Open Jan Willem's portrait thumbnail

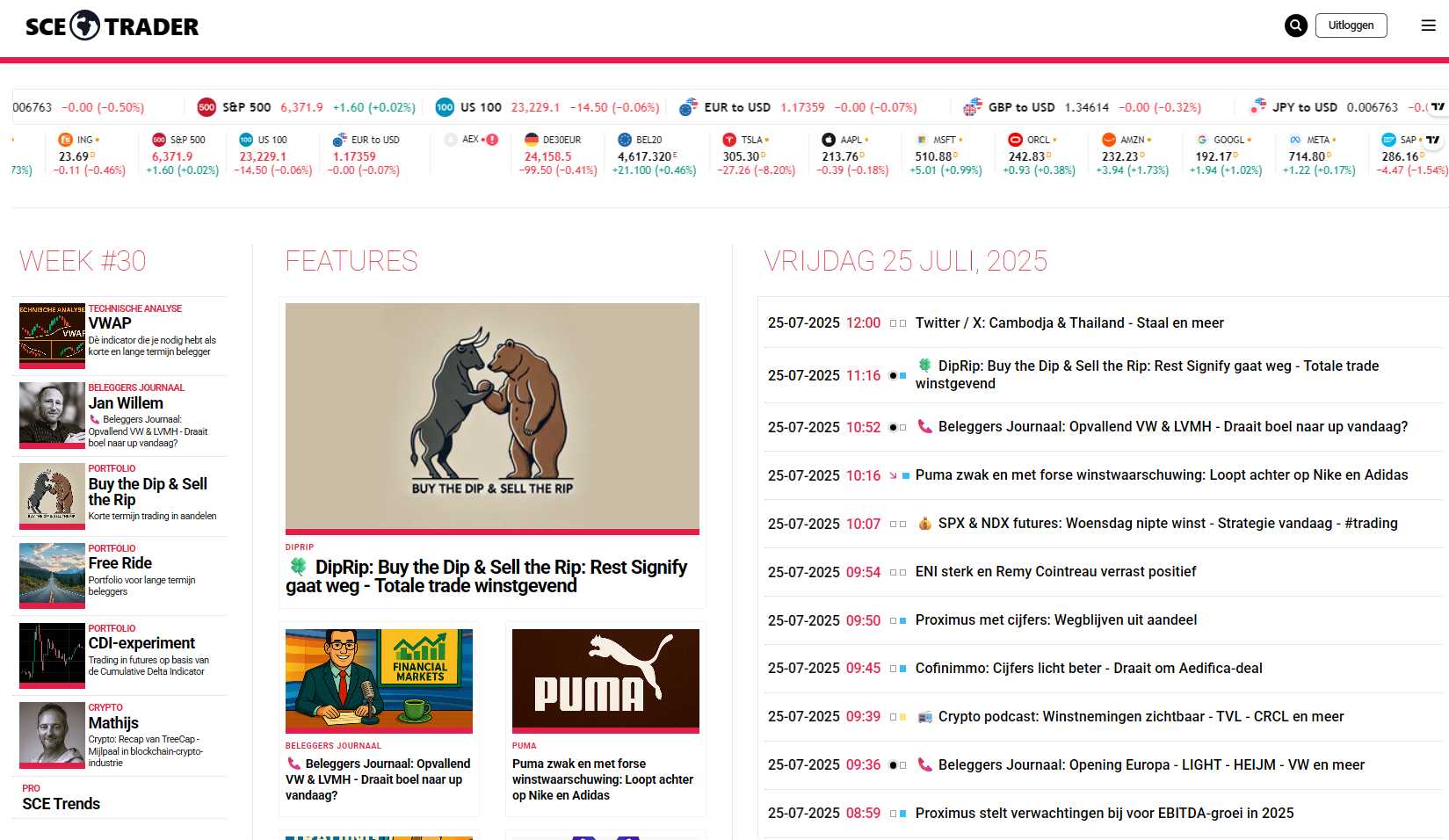[x=52, y=415]
